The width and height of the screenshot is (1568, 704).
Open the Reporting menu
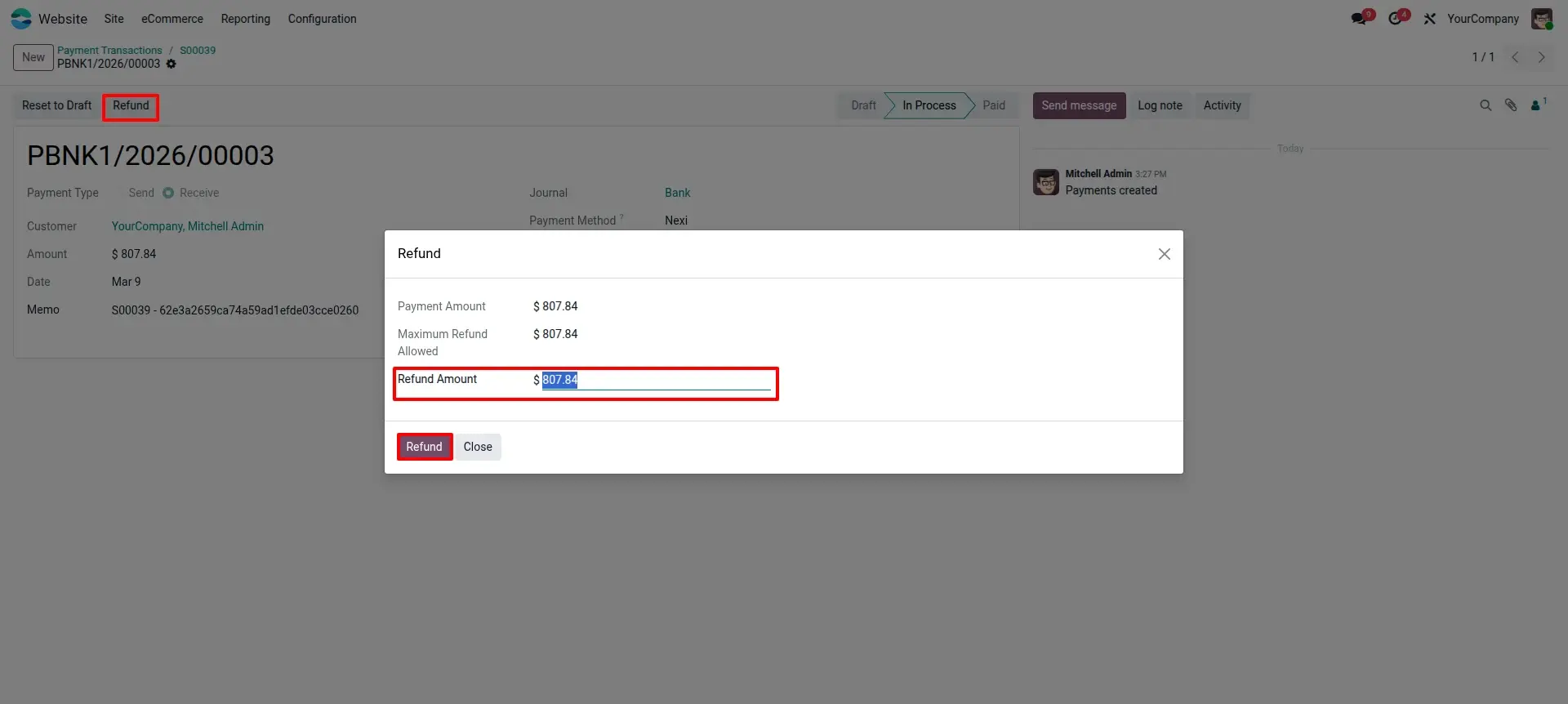(245, 19)
